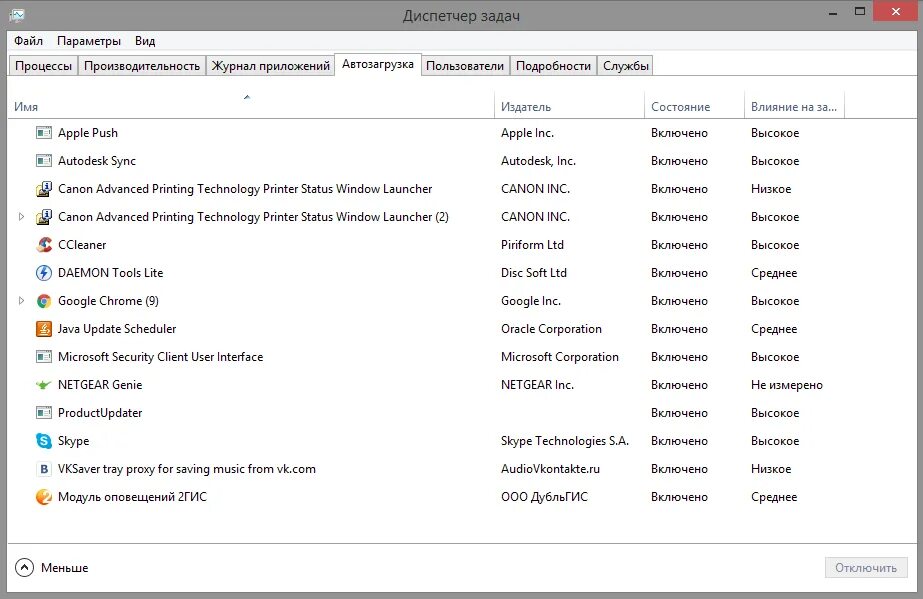
Task: Click Низкое impact in the VKSaver row
Action: click(x=771, y=469)
